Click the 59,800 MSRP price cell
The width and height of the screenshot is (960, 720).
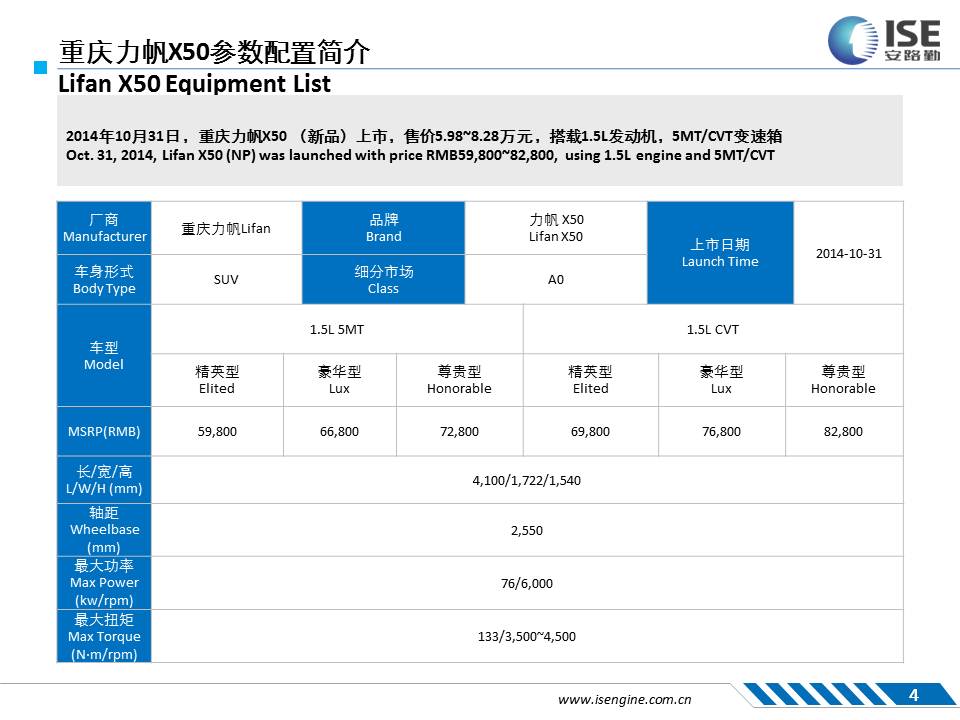(x=216, y=432)
